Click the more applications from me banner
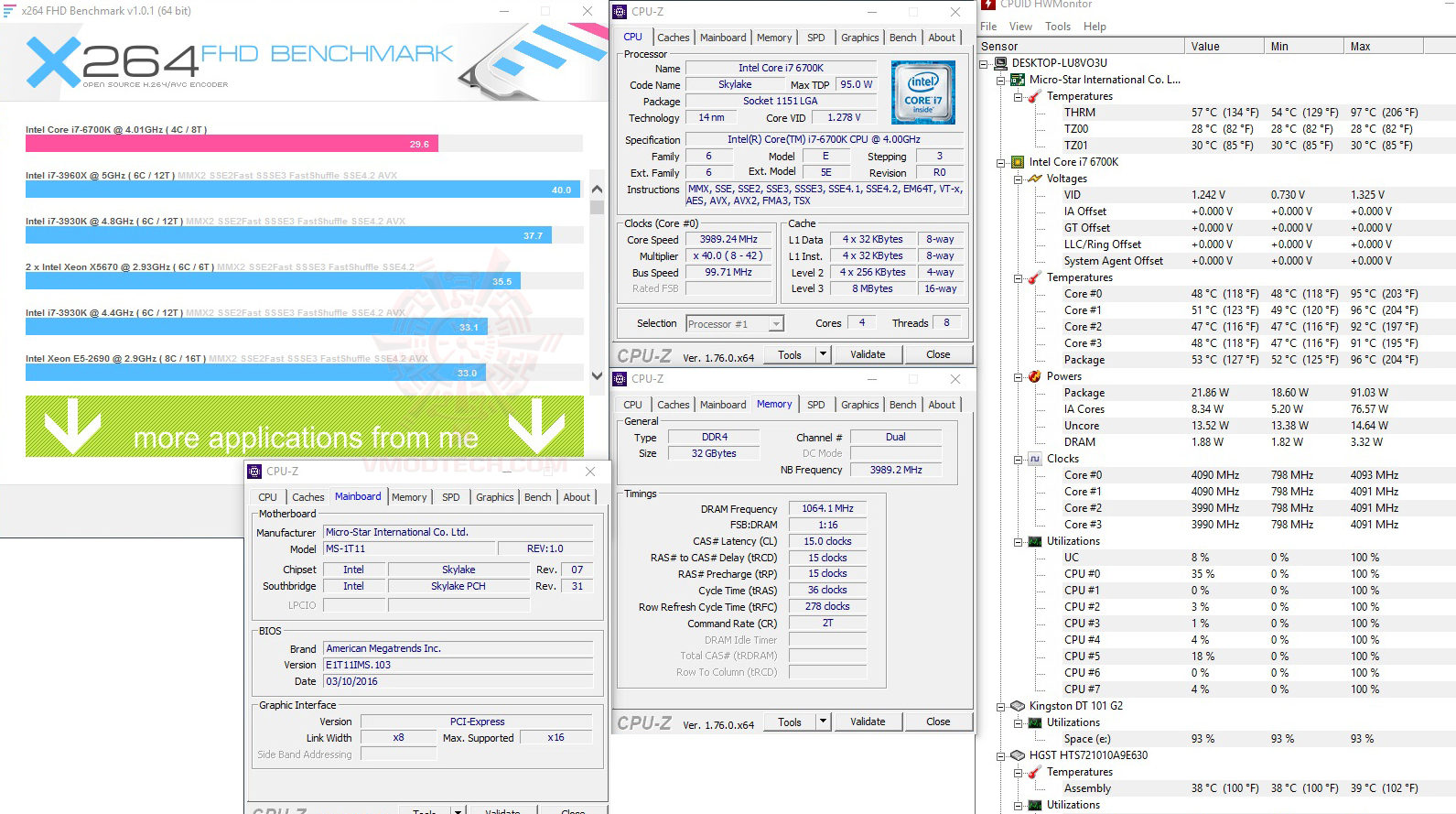 pos(305,426)
